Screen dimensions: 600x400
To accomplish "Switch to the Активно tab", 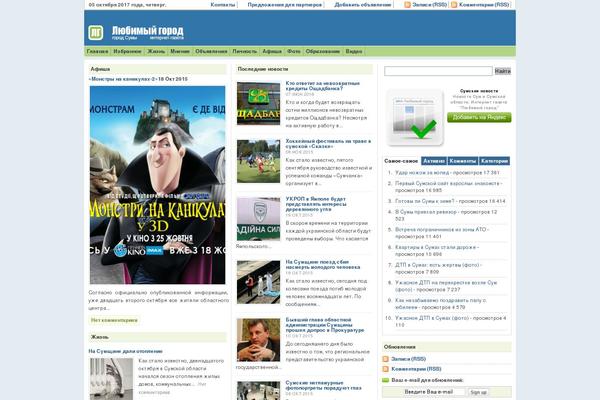I will pos(434,161).
